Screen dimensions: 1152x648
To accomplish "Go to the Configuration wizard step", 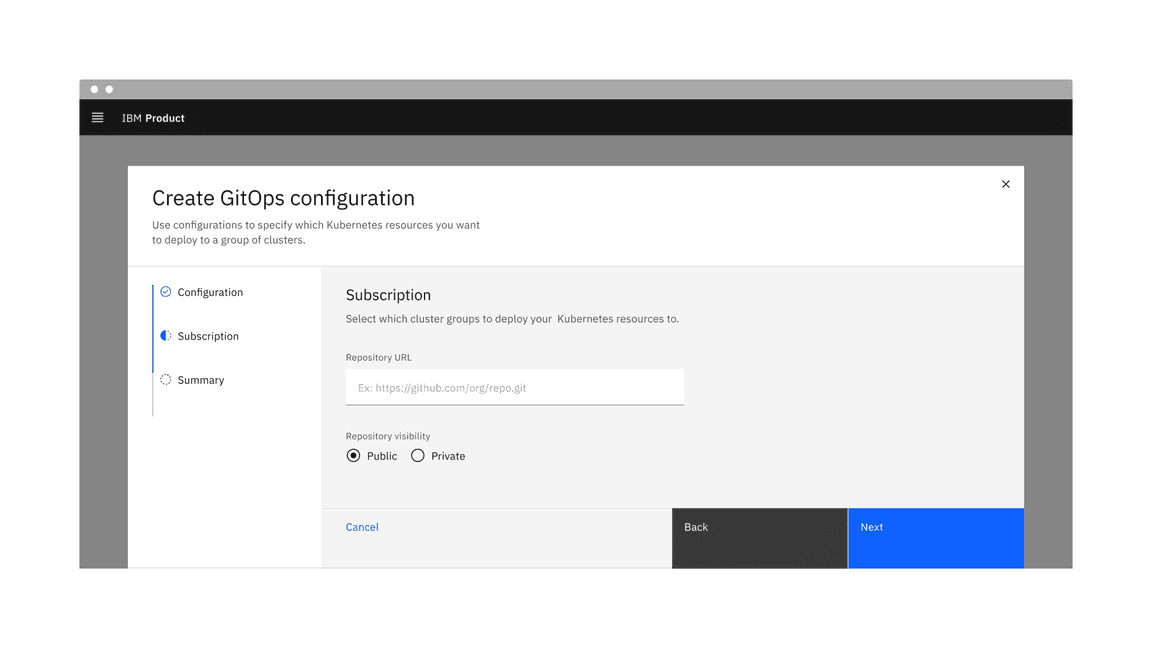I will click(x=209, y=291).
